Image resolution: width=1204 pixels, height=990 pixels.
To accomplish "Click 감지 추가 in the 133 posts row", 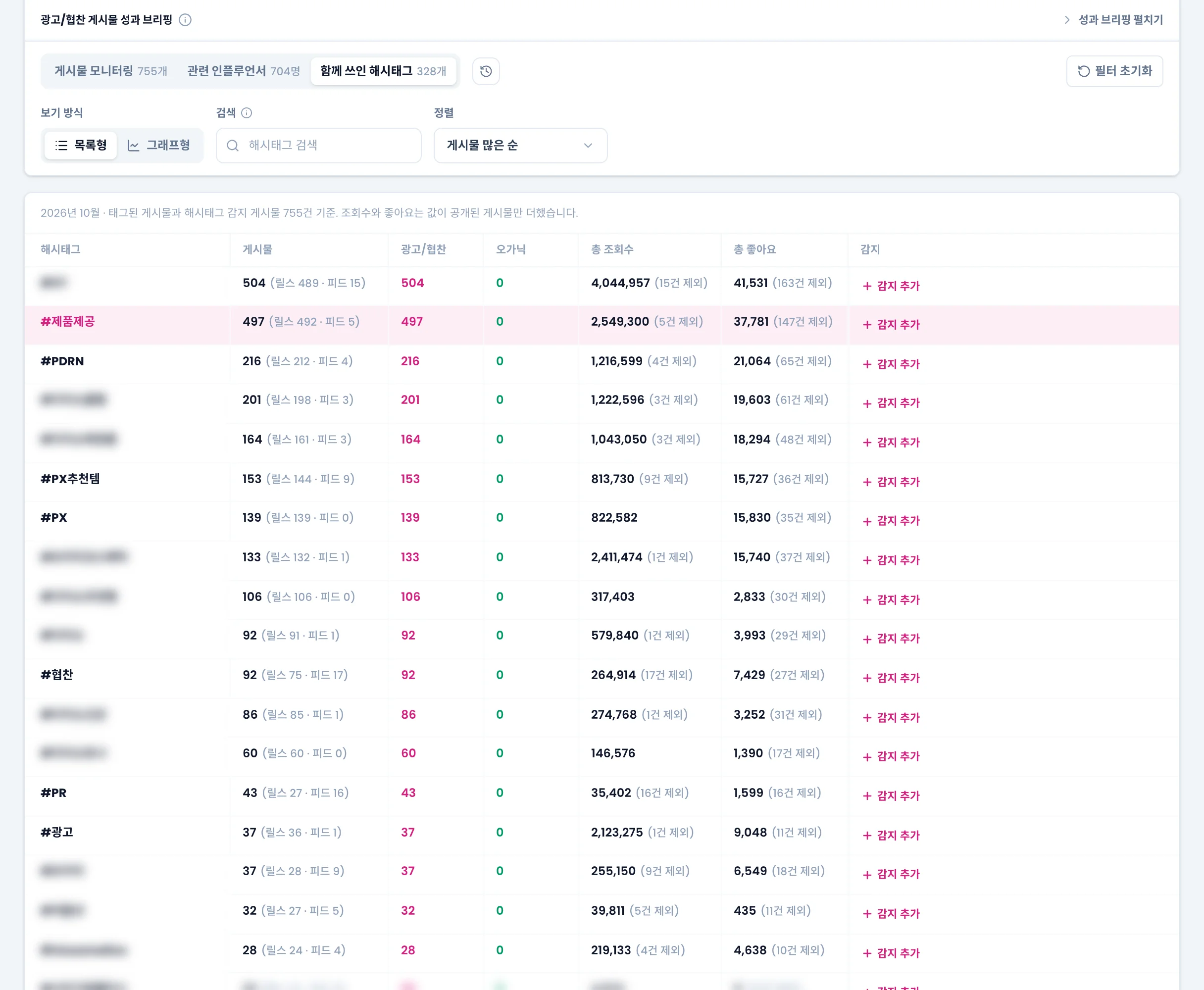I will click(x=891, y=560).
